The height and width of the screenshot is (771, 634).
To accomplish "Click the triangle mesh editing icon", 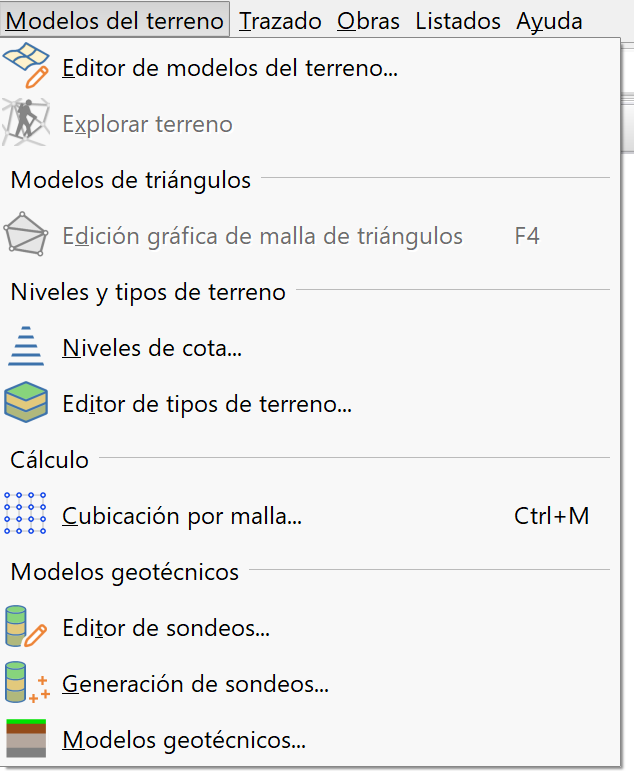I will pos(26,236).
